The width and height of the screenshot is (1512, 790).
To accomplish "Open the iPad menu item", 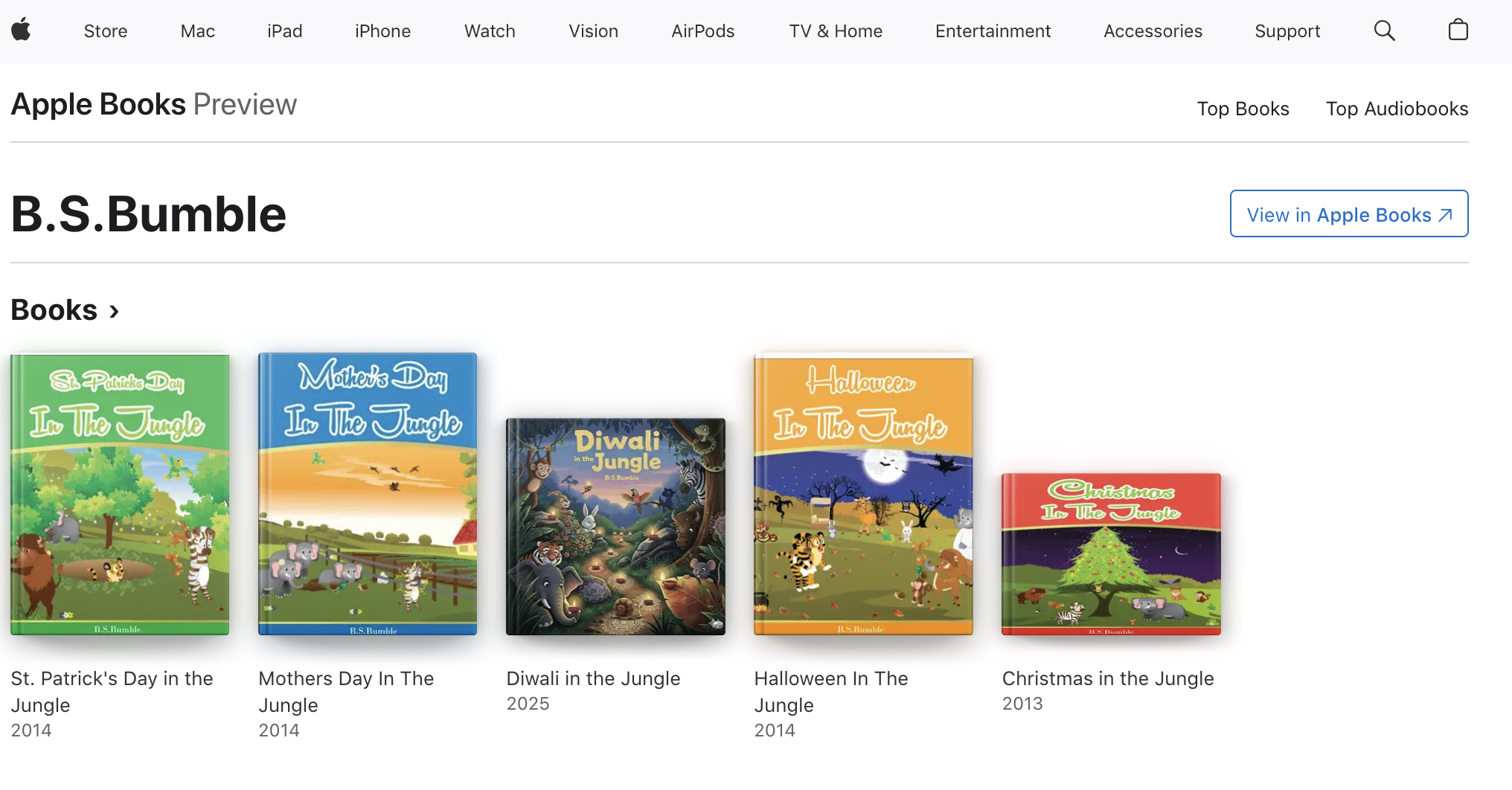I will 285,31.
